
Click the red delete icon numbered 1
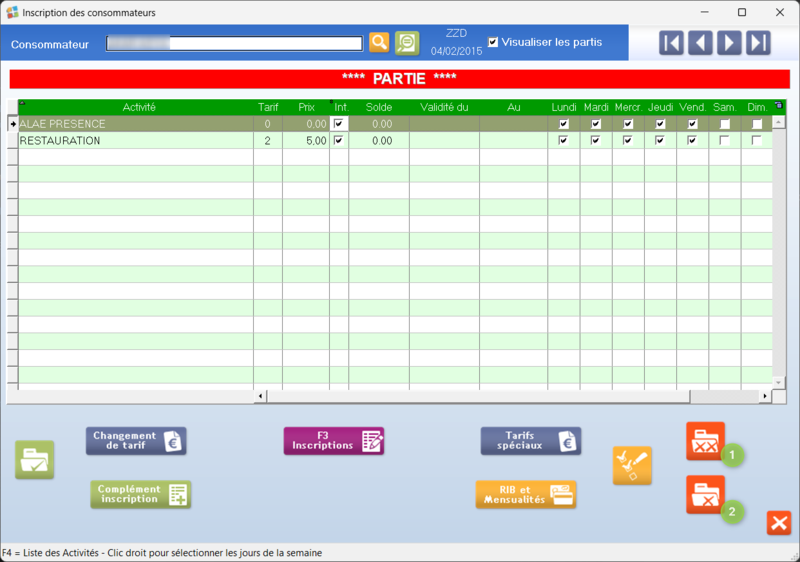705,441
